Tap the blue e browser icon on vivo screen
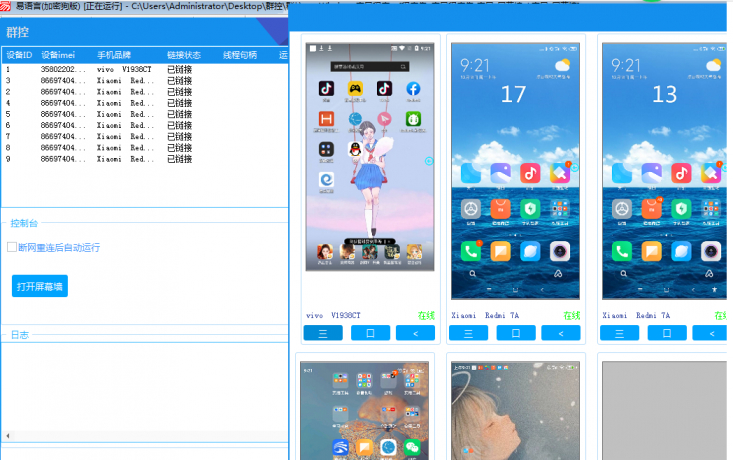Viewport: 733px width, 460px height. coord(326,180)
